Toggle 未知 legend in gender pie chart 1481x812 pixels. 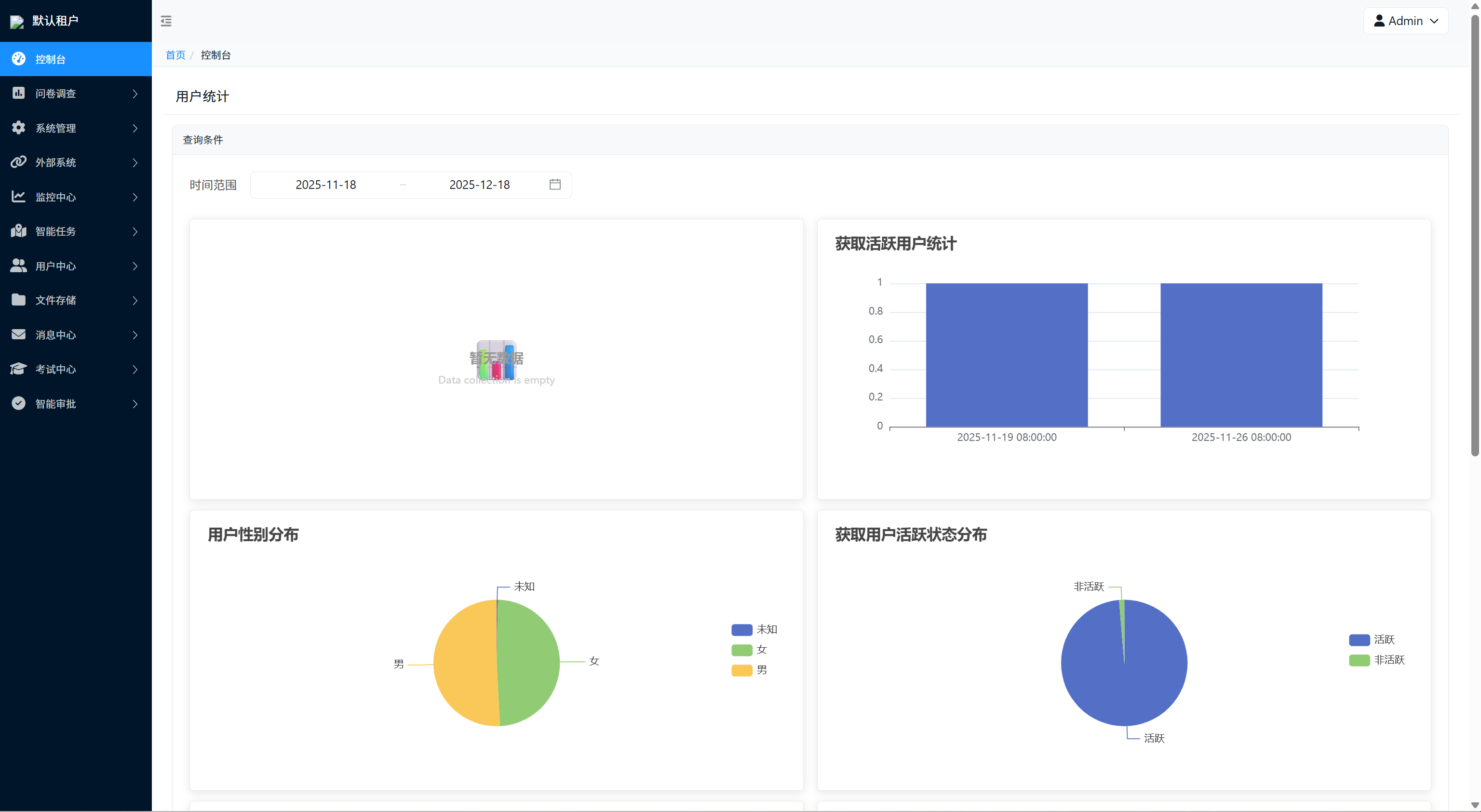point(754,630)
